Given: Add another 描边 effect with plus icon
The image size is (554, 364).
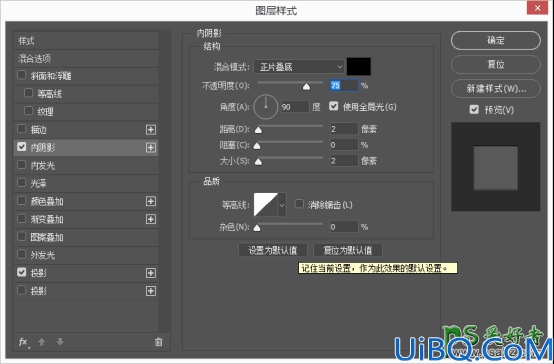Looking at the screenshot, I should (x=151, y=130).
